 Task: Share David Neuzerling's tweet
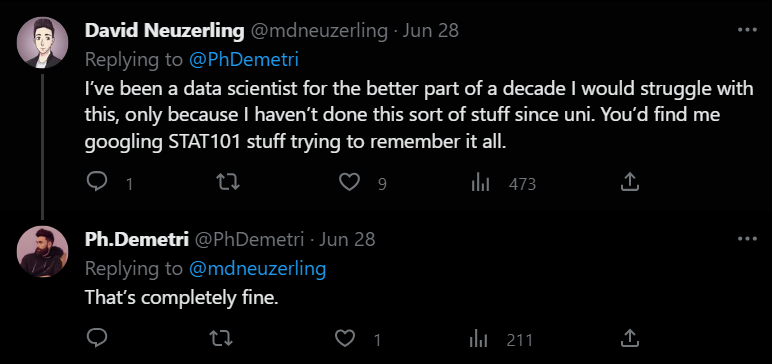point(629,183)
